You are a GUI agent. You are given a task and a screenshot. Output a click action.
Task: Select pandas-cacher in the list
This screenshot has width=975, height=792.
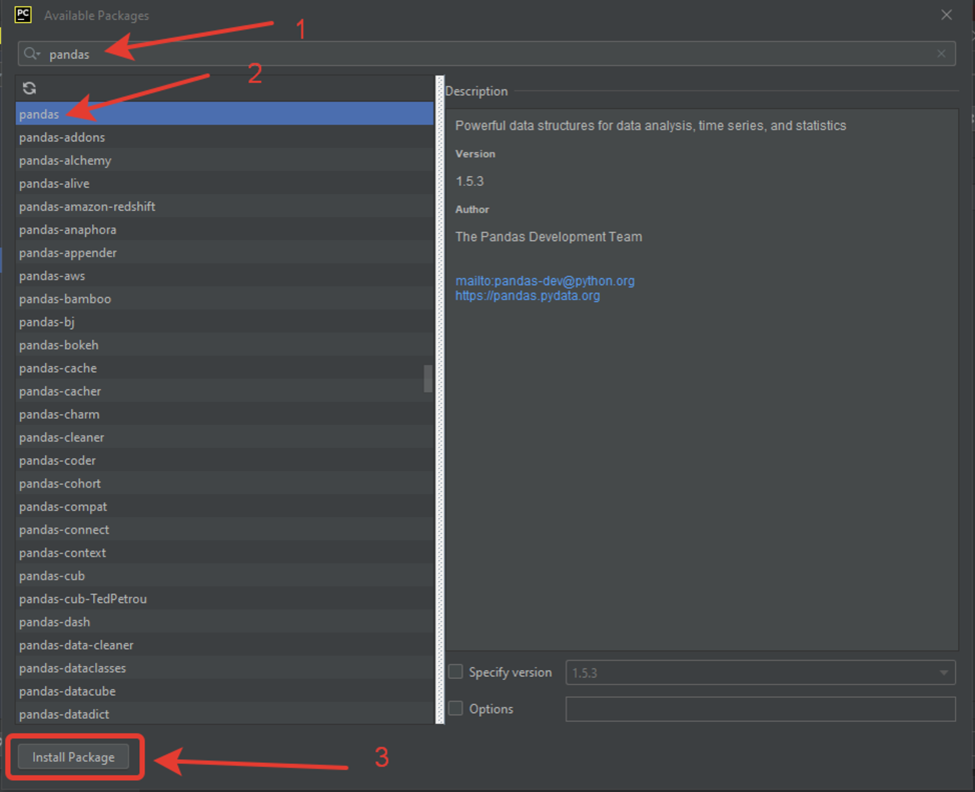point(224,391)
